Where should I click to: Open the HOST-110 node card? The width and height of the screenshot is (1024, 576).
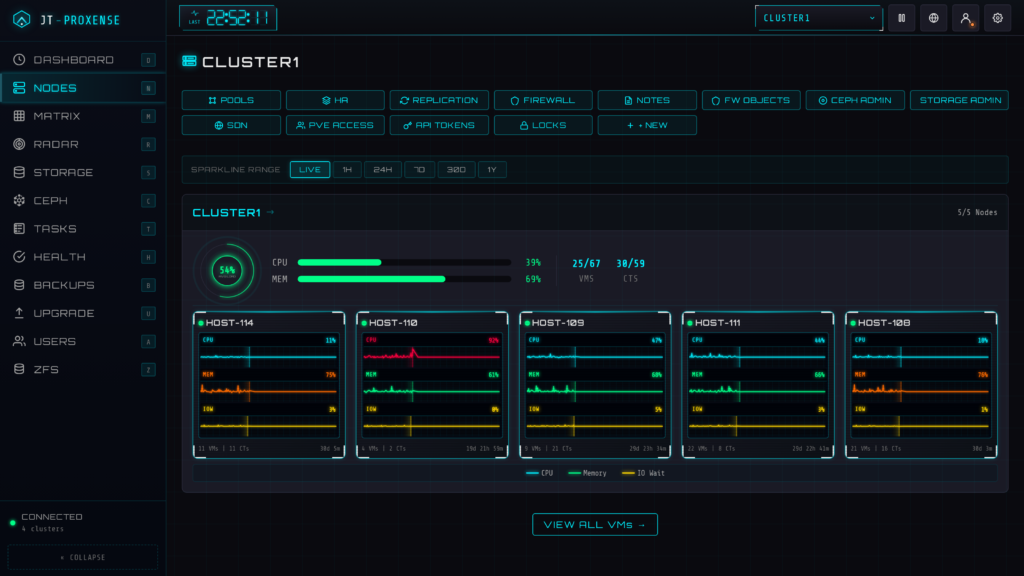coord(432,385)
